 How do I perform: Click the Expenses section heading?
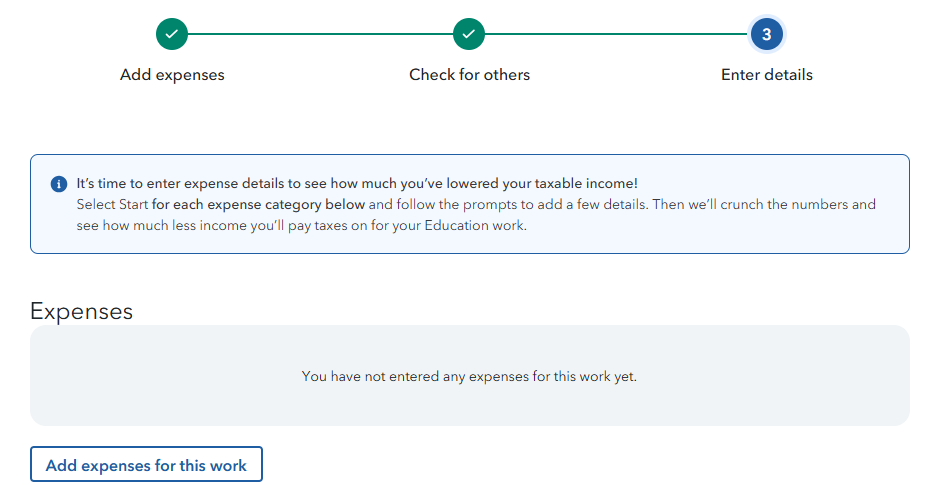coord(82,311)
